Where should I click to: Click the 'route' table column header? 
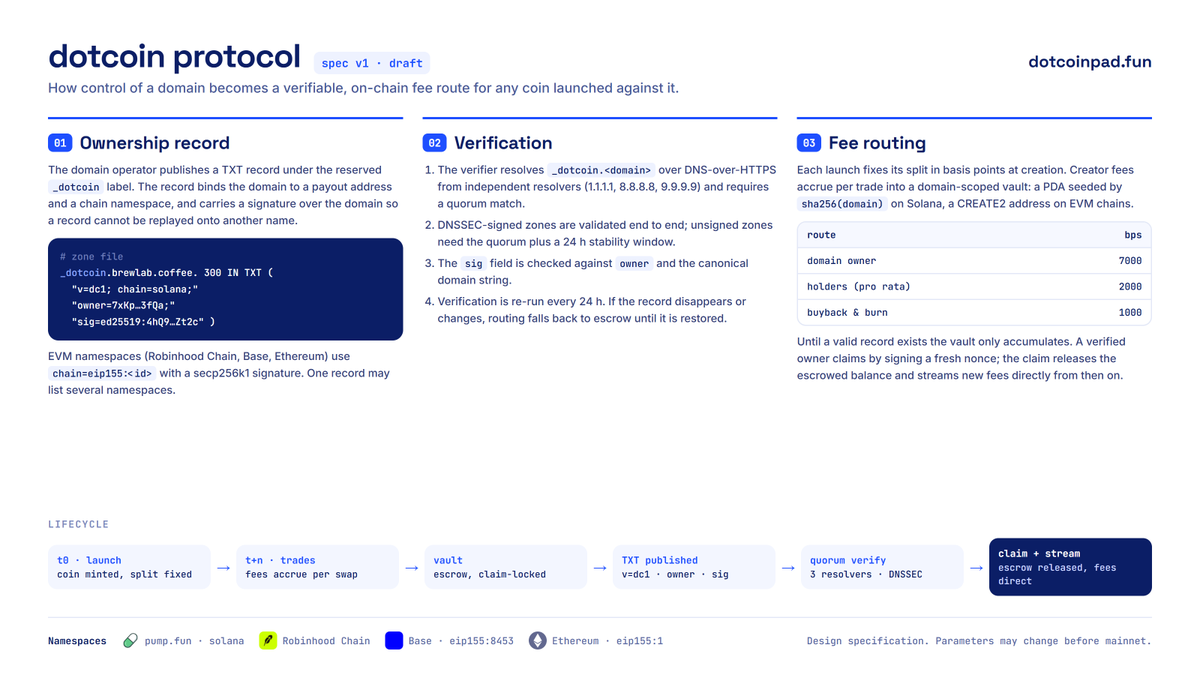tap(822, 235)
